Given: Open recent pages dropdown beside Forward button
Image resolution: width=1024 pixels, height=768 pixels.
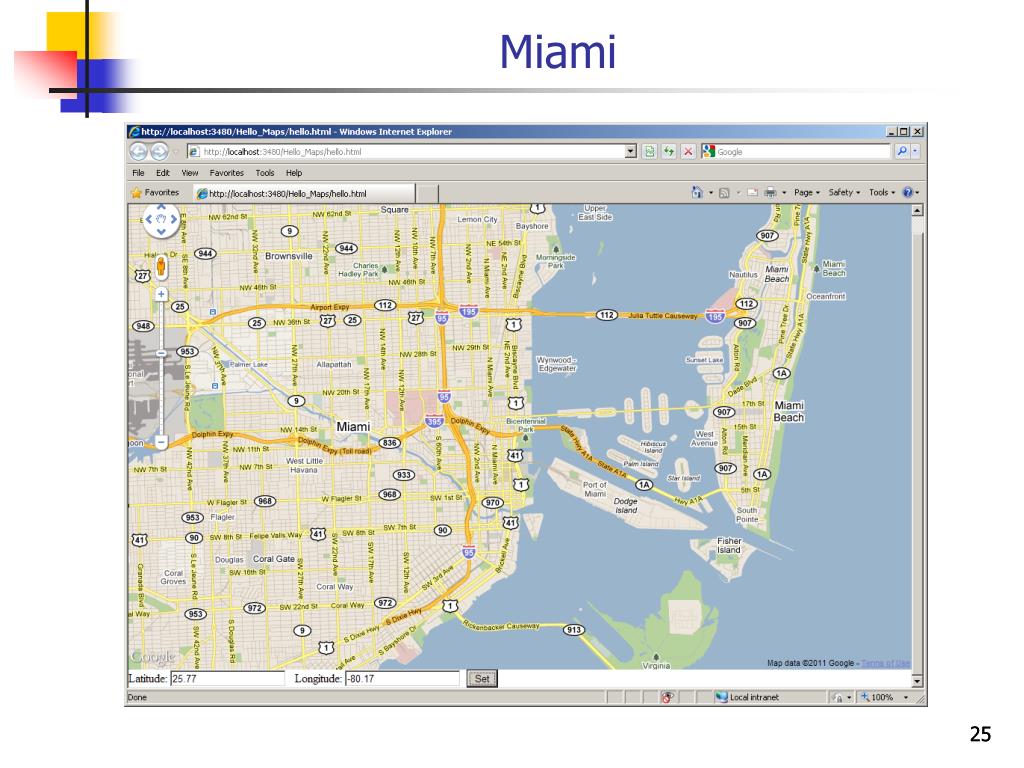Looking at the screenshot, I should [176, 152].
